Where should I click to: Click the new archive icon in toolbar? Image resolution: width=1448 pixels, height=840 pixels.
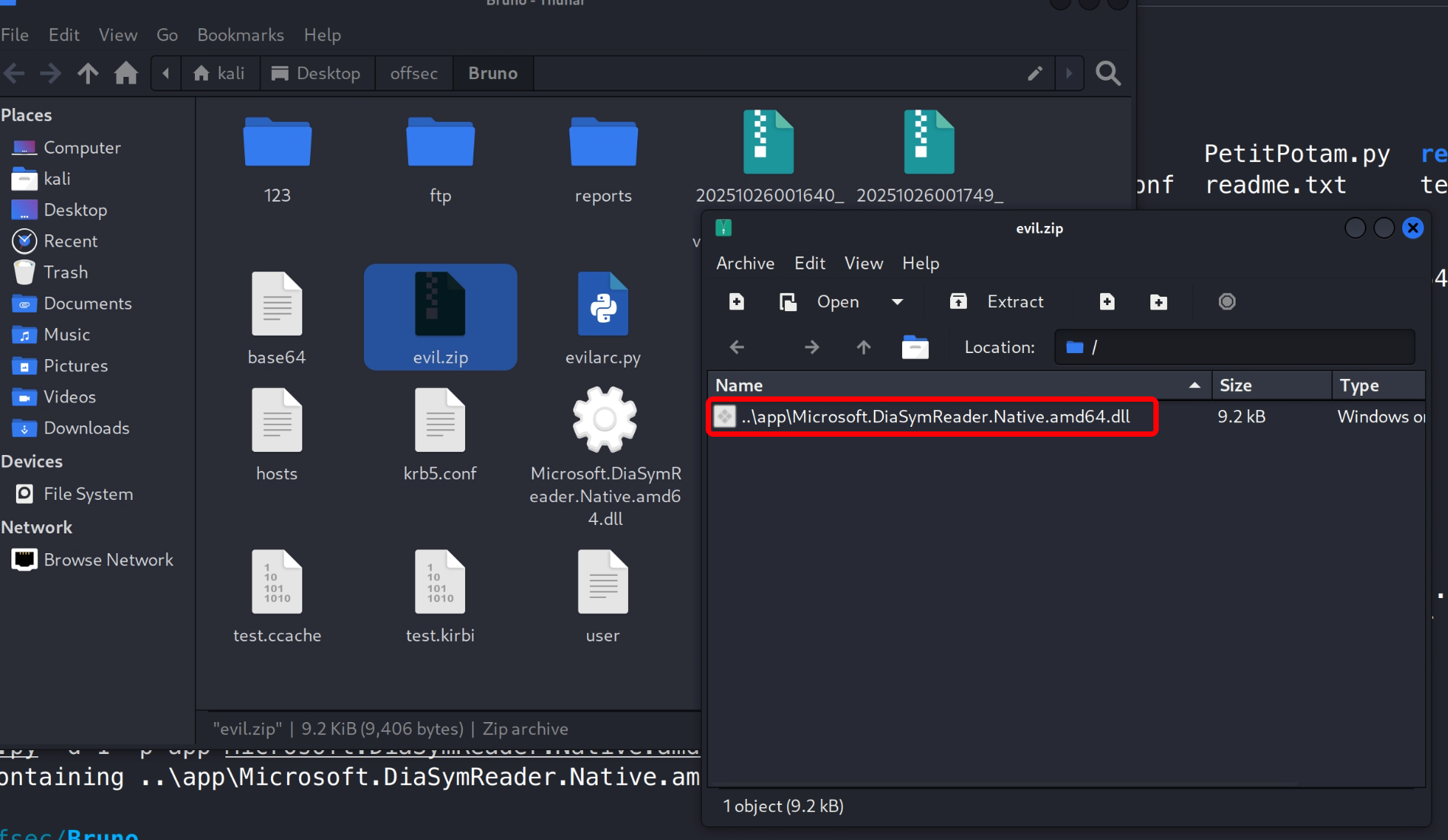[x=736, y=302]
